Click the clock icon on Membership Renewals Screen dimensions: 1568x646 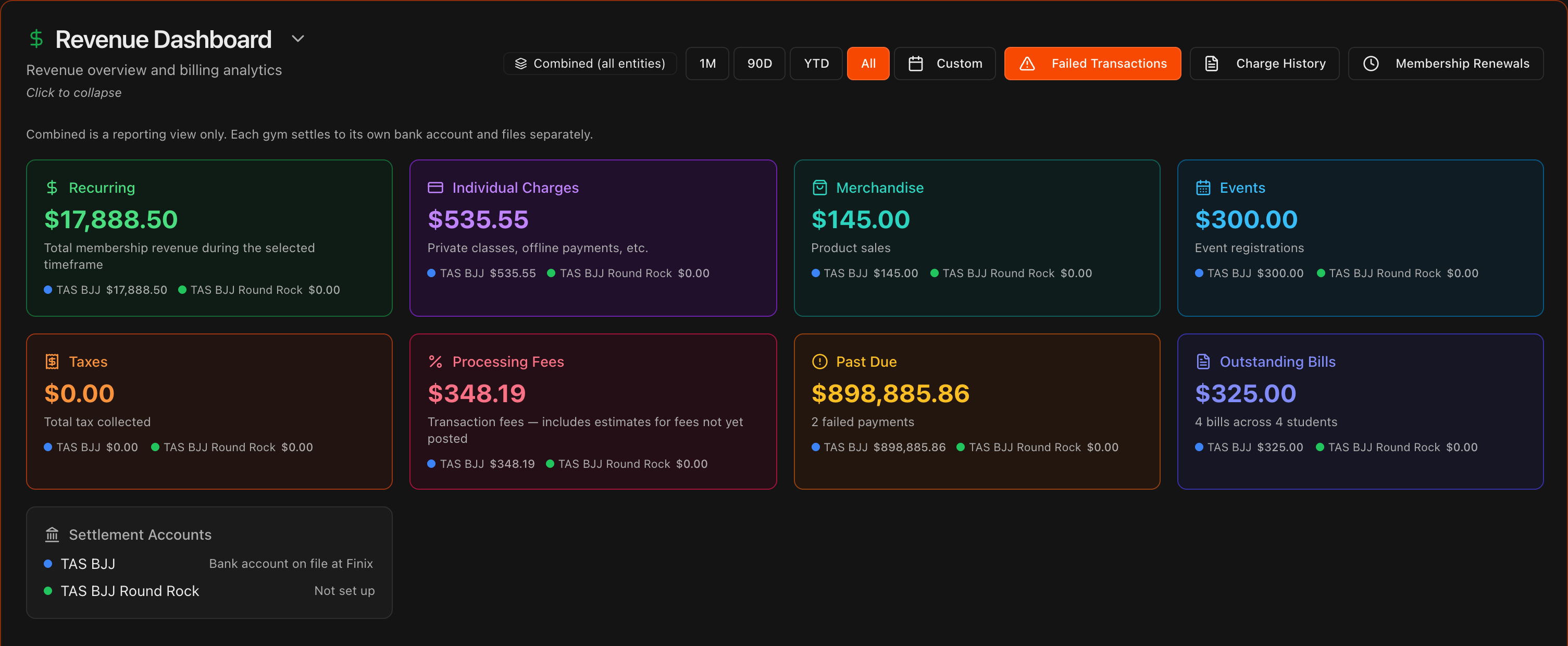point(1371,64)
